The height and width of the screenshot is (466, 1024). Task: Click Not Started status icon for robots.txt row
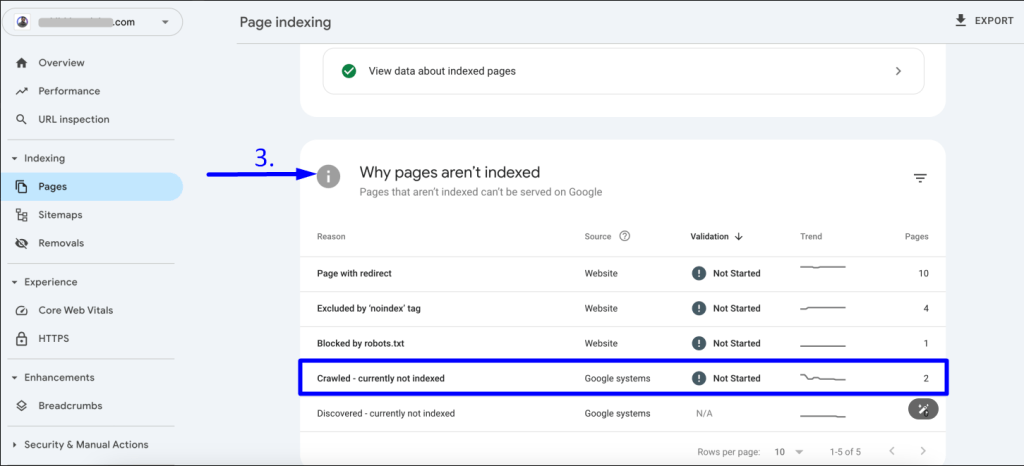699,343
